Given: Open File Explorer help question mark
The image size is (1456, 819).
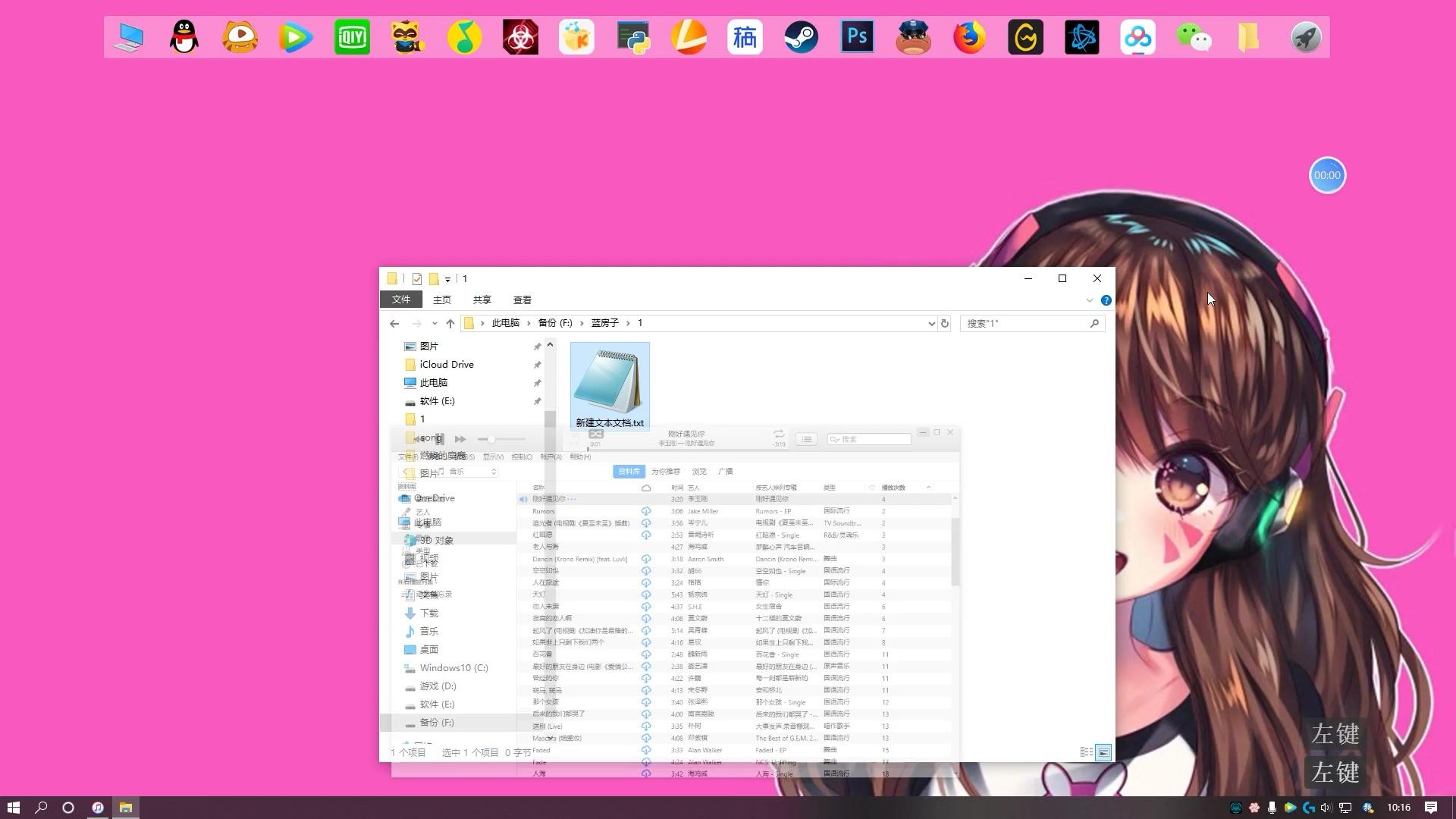Looking at the screenshot, I should (1106, 300).
